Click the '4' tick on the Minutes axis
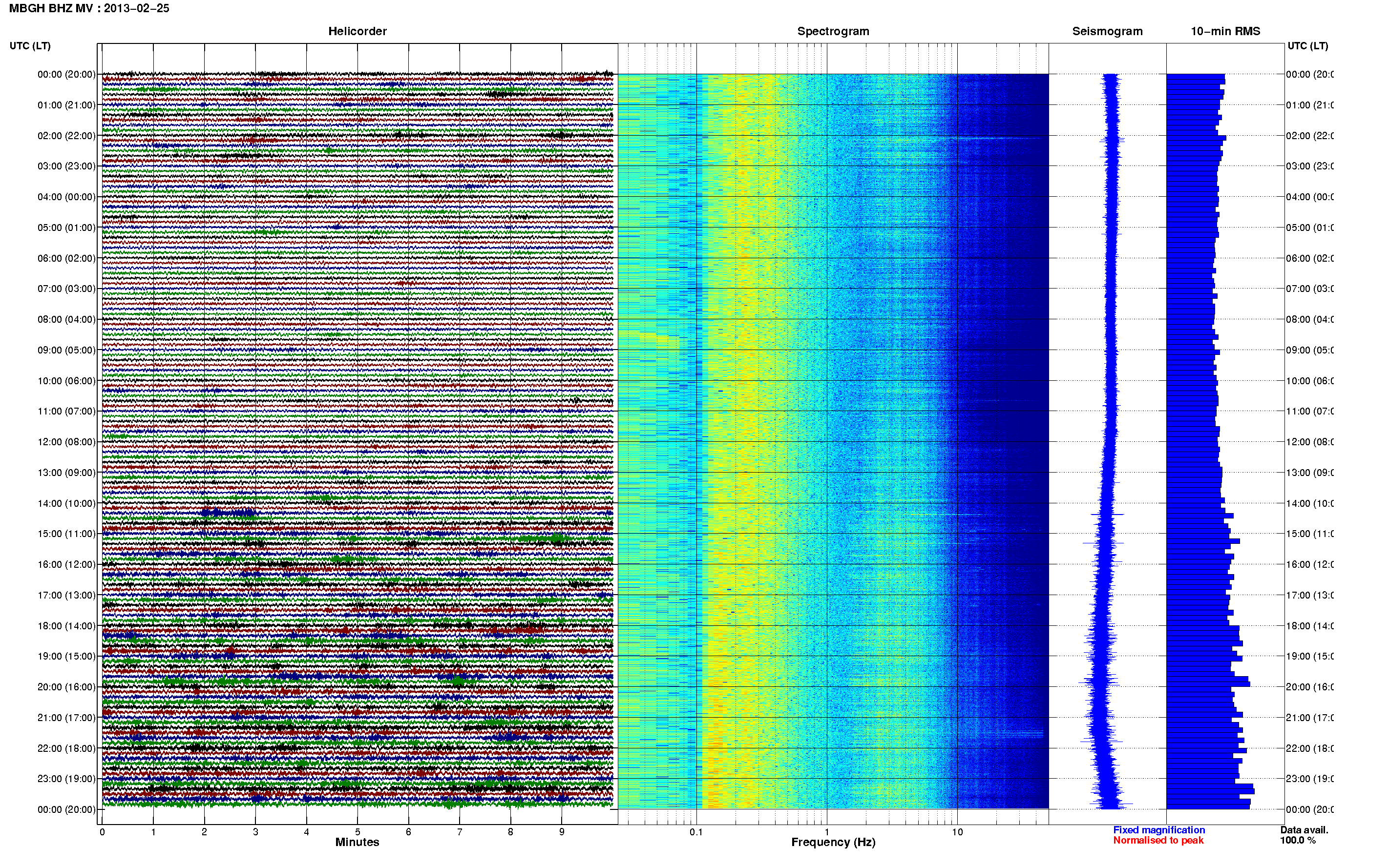 (x=307, y=832)
